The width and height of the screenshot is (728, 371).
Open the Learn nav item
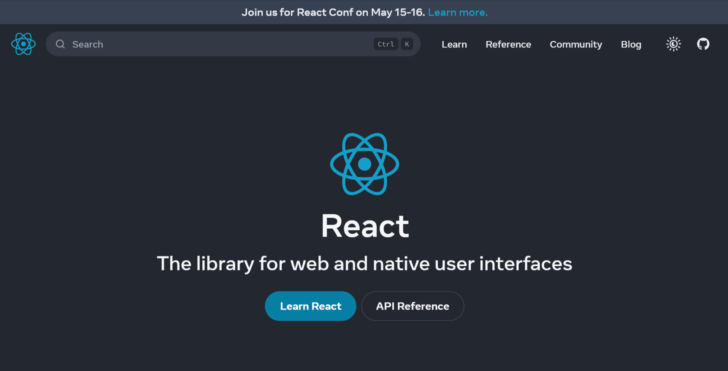click(x=454, y=45)
